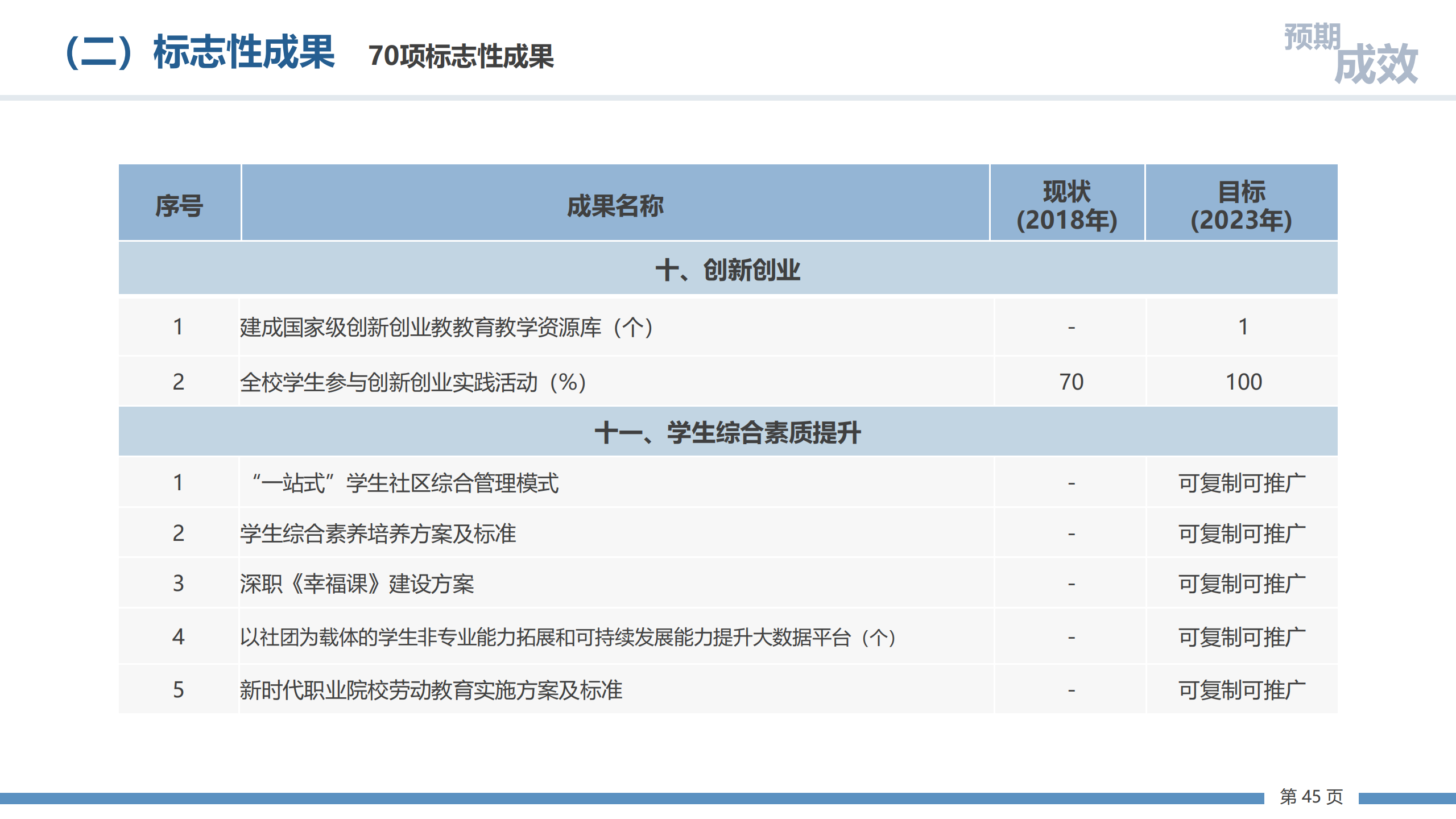
Task: Click the 70项标志性成果 subtitle text
Action: click(x=461, y=56)
